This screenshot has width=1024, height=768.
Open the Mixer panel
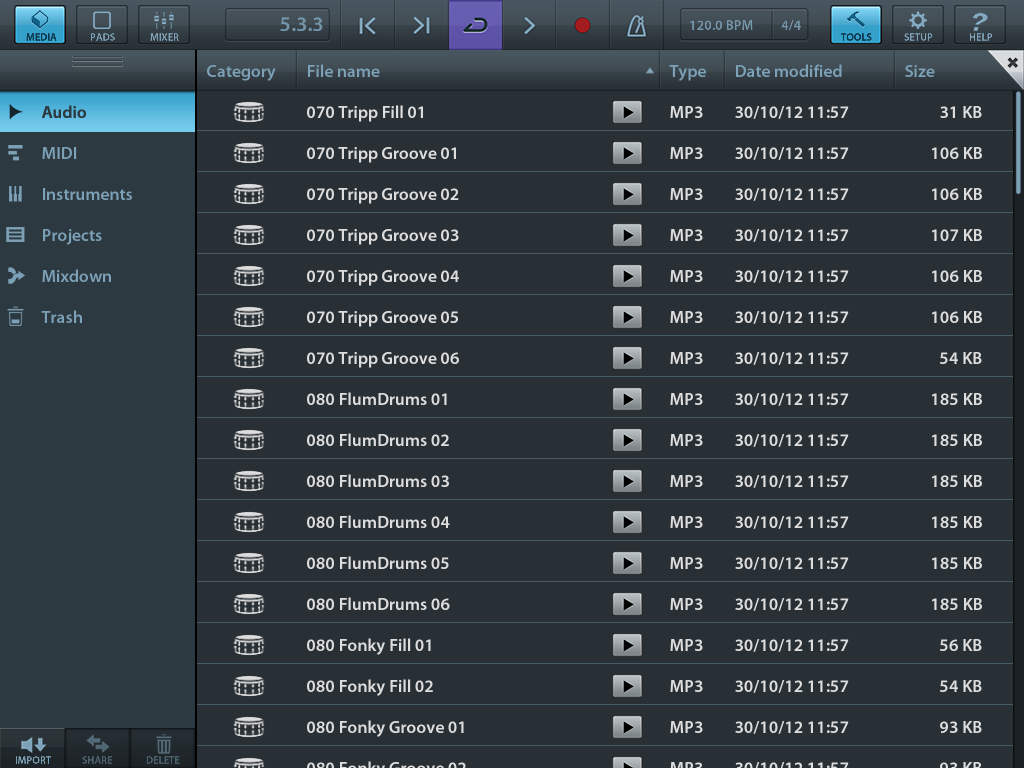coord(162,24)
